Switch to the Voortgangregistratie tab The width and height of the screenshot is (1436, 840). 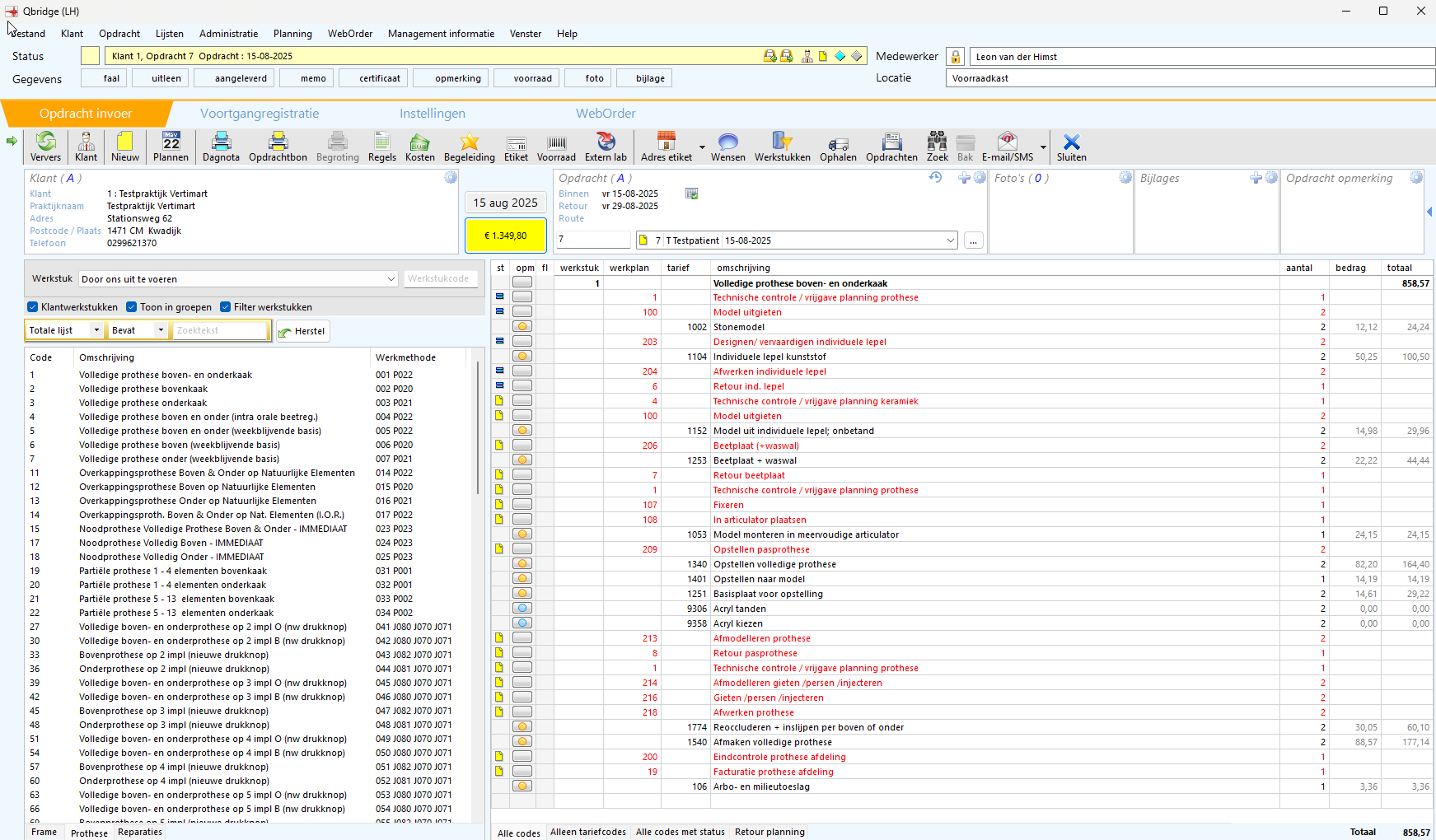[260, 114]
